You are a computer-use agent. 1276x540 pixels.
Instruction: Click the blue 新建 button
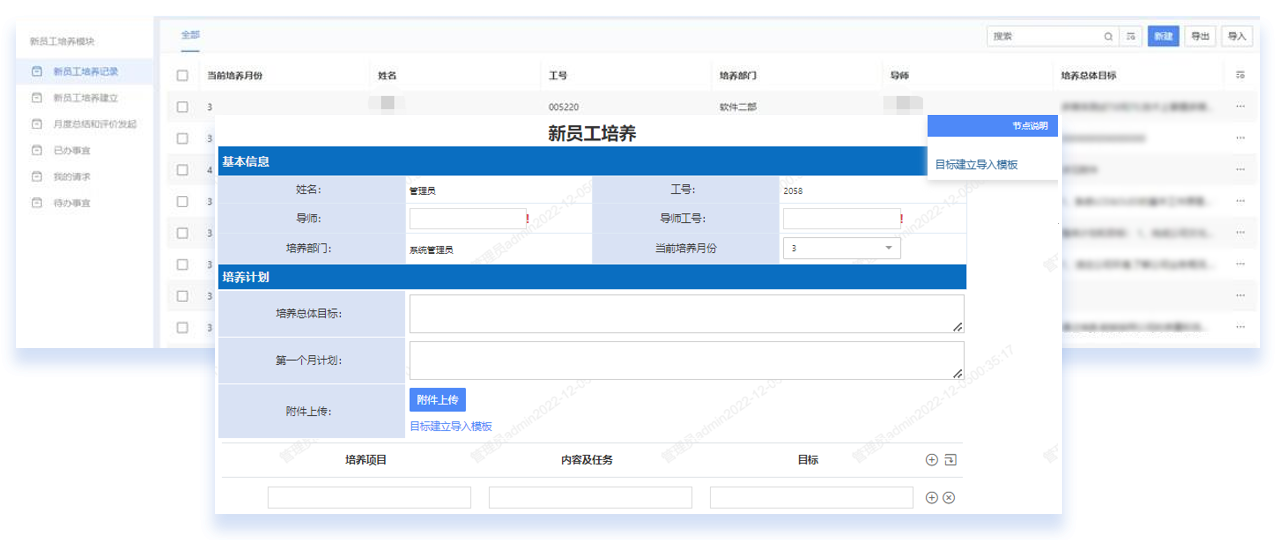[1162, 36]
